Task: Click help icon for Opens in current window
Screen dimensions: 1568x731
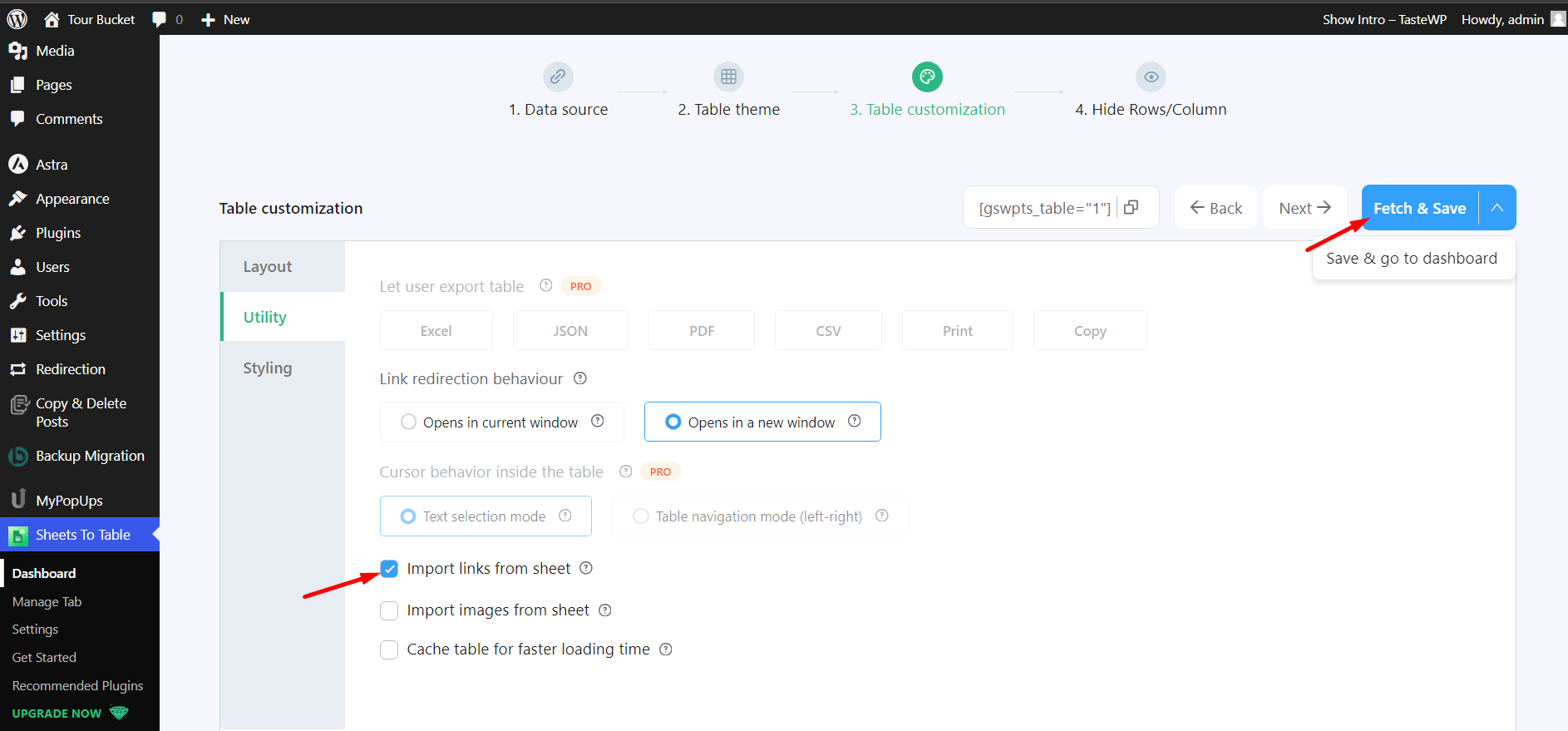Action: [598, 421]
